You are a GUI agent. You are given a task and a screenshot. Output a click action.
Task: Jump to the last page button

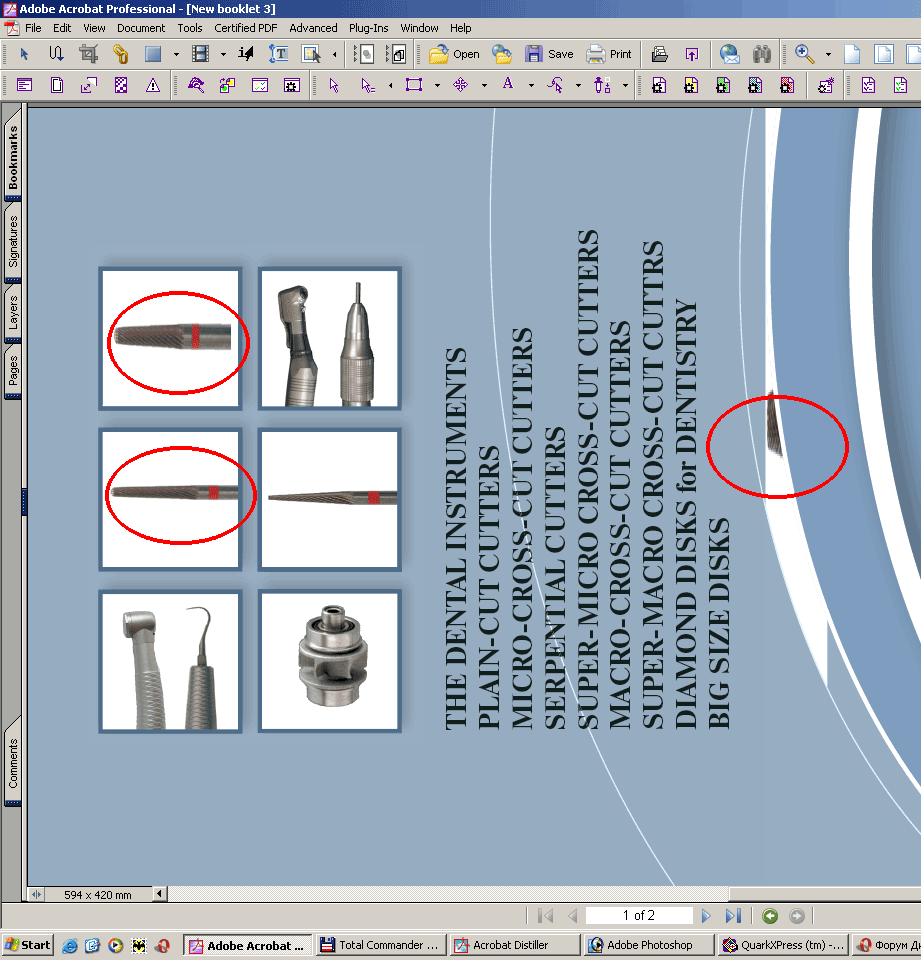[x=733, y=916]
